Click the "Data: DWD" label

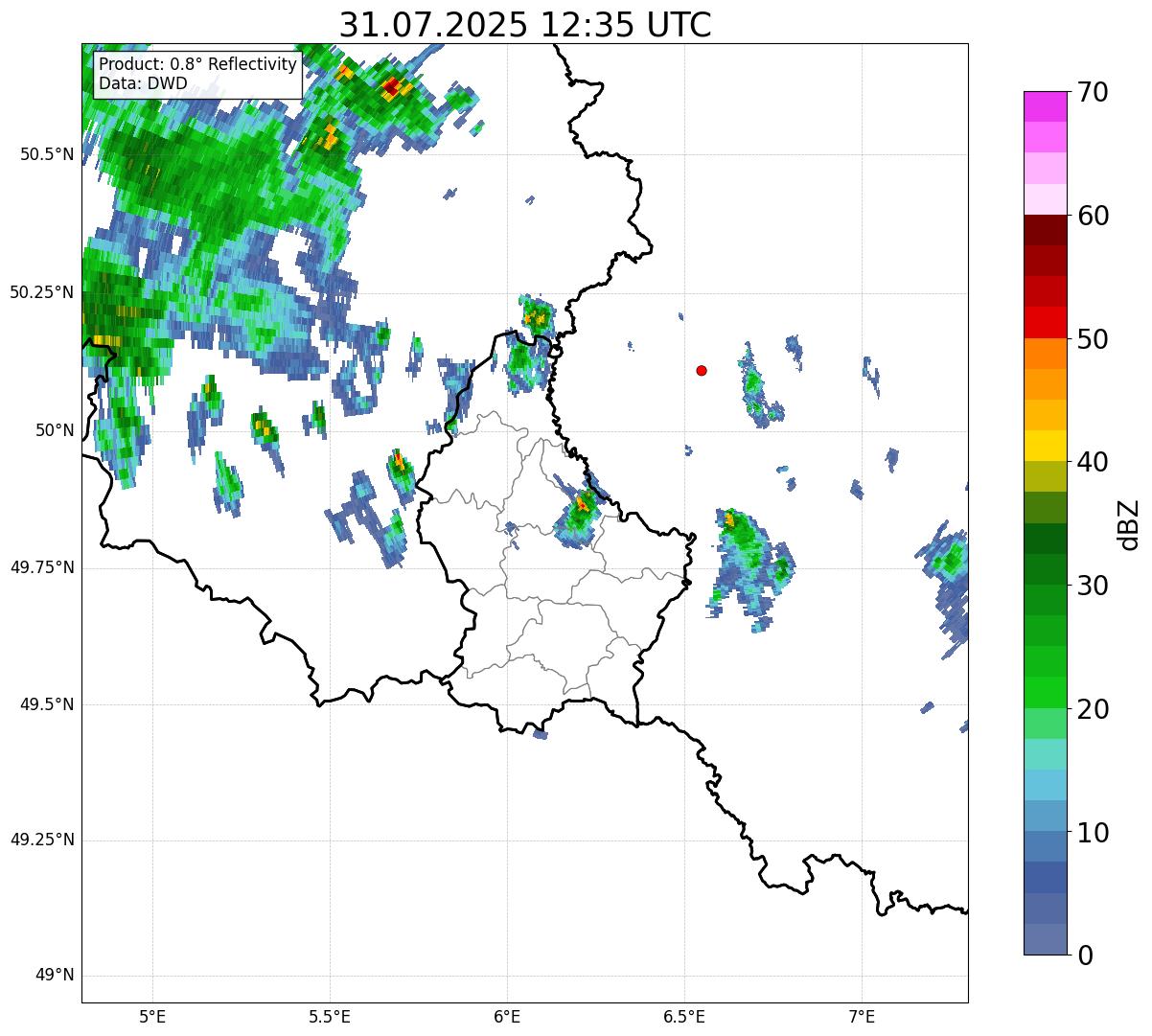[143, 83]
